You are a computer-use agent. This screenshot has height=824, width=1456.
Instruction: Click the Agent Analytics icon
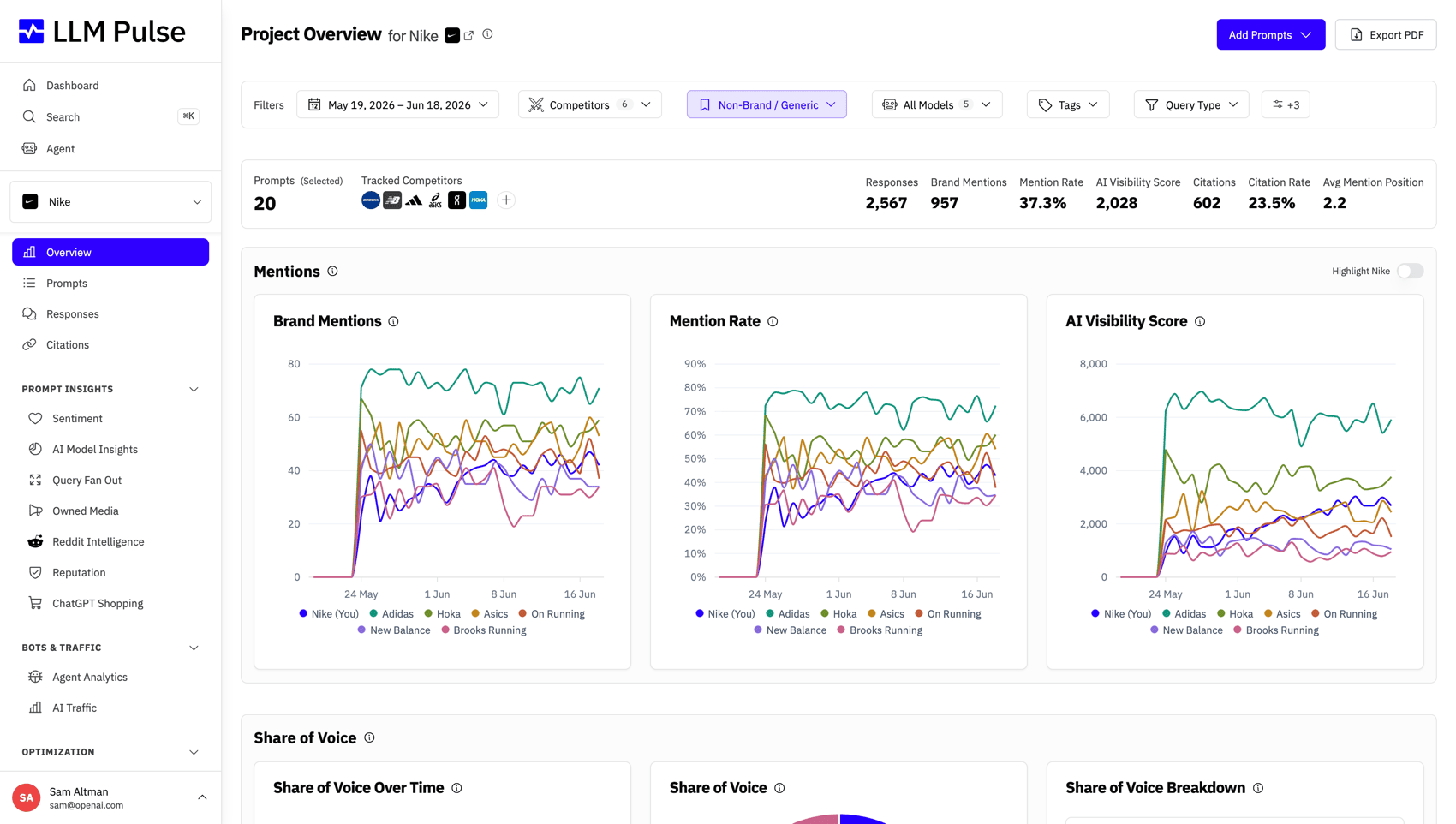click(x=35, y=678)
